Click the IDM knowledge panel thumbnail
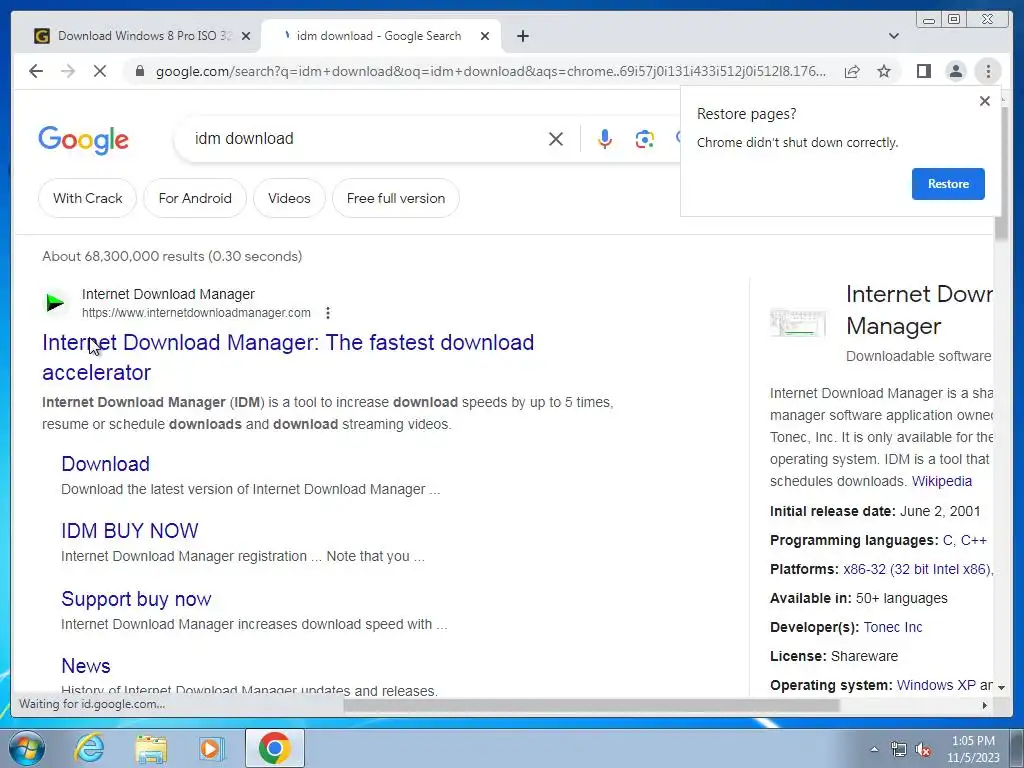Screen dimensions: 1024x768 [797, 323]
